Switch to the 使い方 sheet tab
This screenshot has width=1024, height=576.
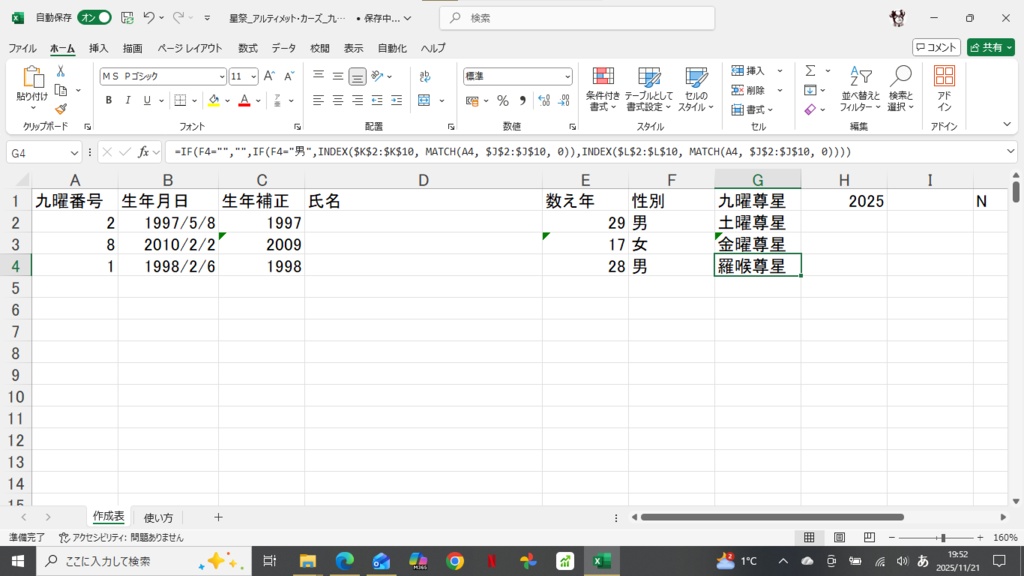coord(158,516)
